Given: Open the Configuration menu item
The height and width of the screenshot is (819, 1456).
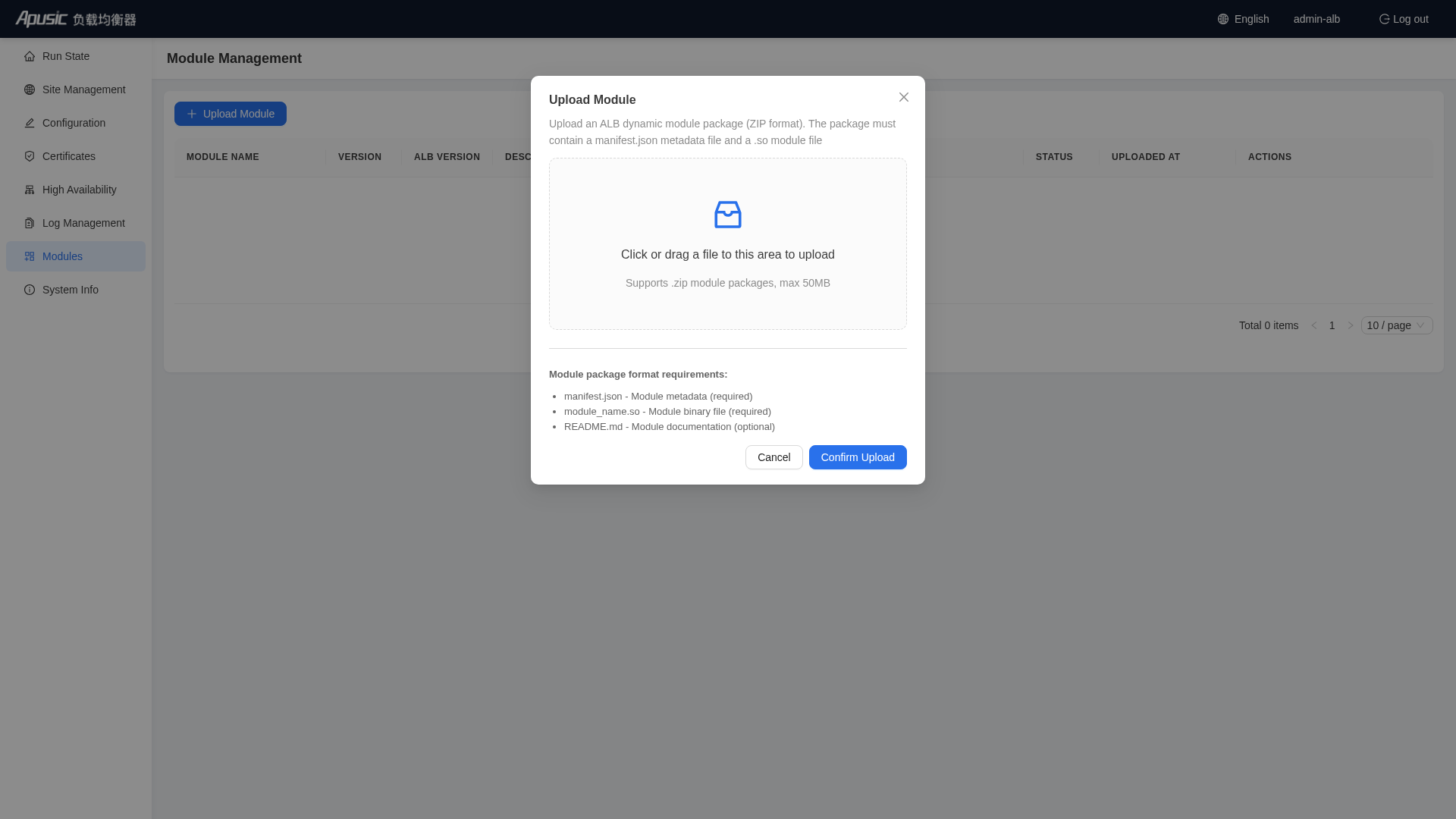Looking at the screenshot, I should [x=76, y=123].
